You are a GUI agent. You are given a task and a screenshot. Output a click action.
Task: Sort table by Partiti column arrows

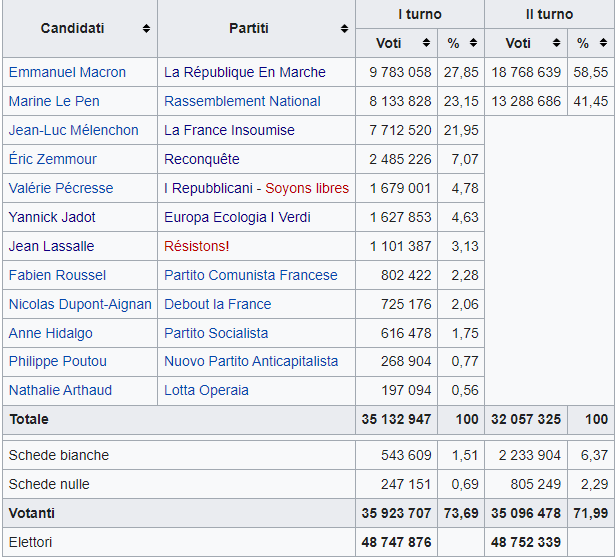(345, 29)
